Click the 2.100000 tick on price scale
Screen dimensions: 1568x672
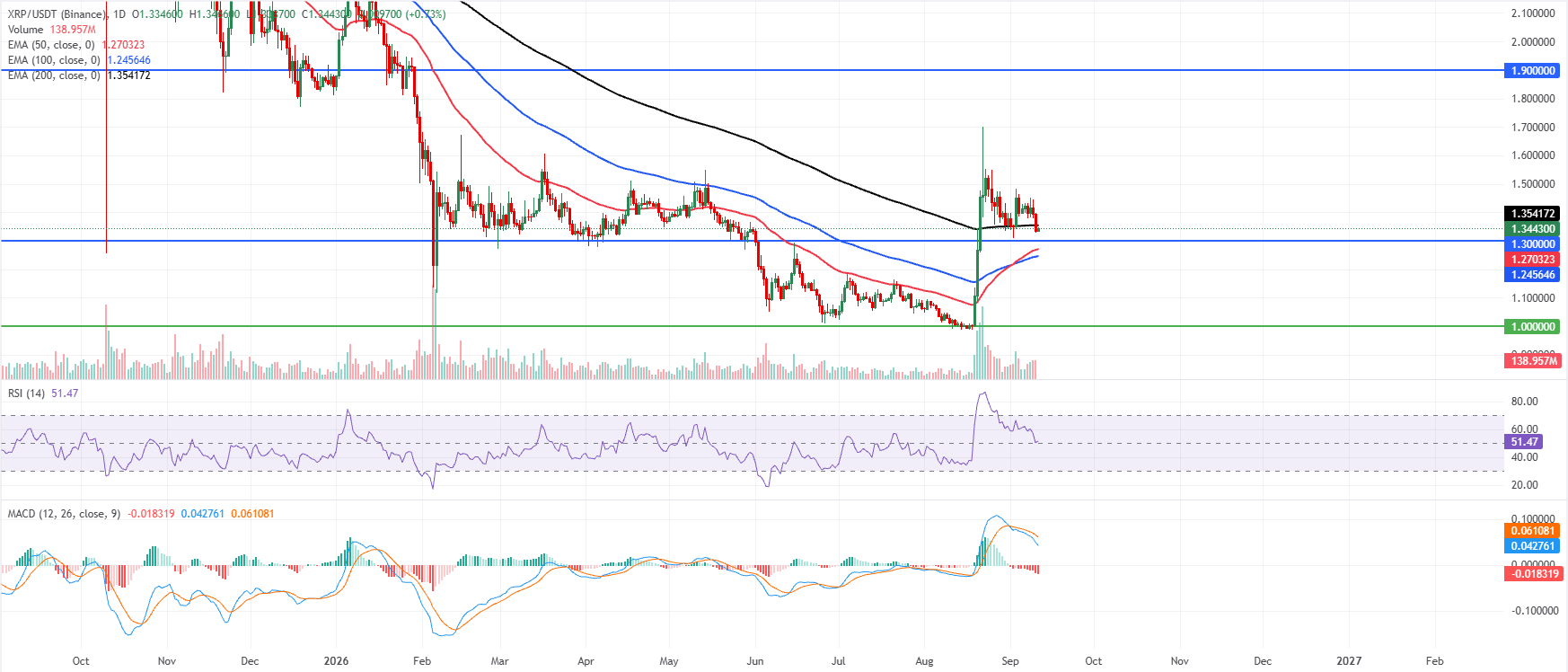(x=1533, y=13)
